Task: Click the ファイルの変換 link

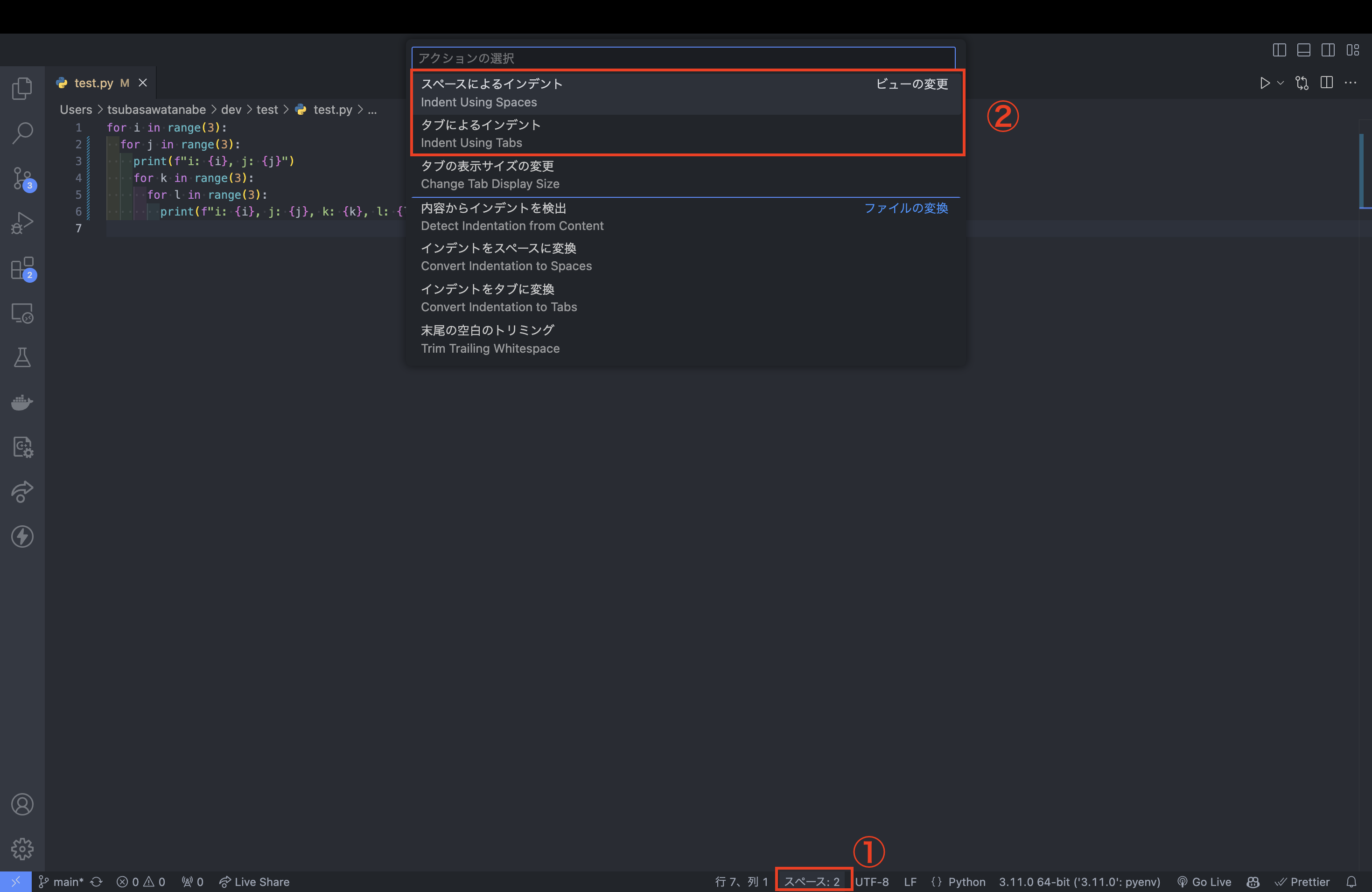Action: coord(906,209)
